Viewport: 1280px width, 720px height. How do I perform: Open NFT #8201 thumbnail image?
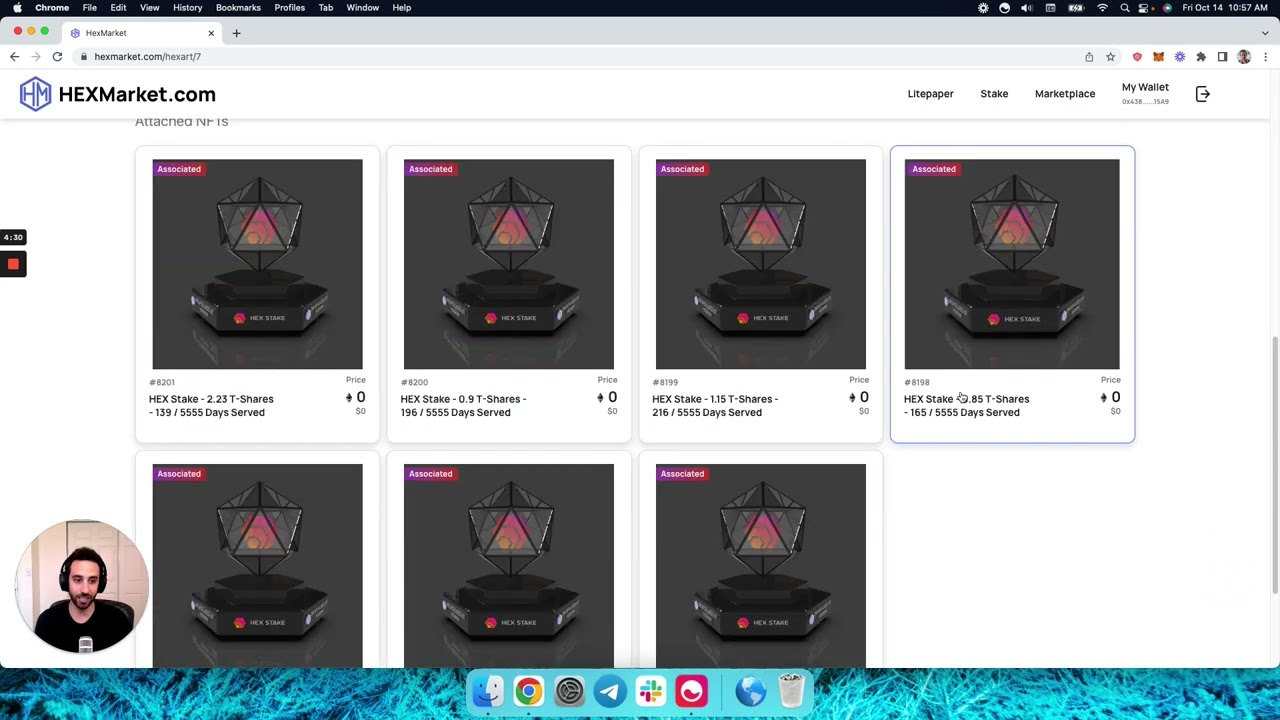(x=257, y=264)
